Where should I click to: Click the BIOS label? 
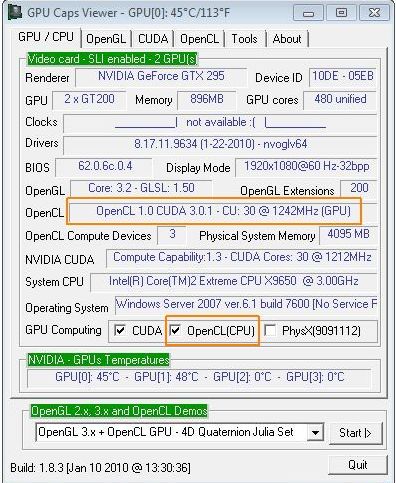tap(37, 168)
